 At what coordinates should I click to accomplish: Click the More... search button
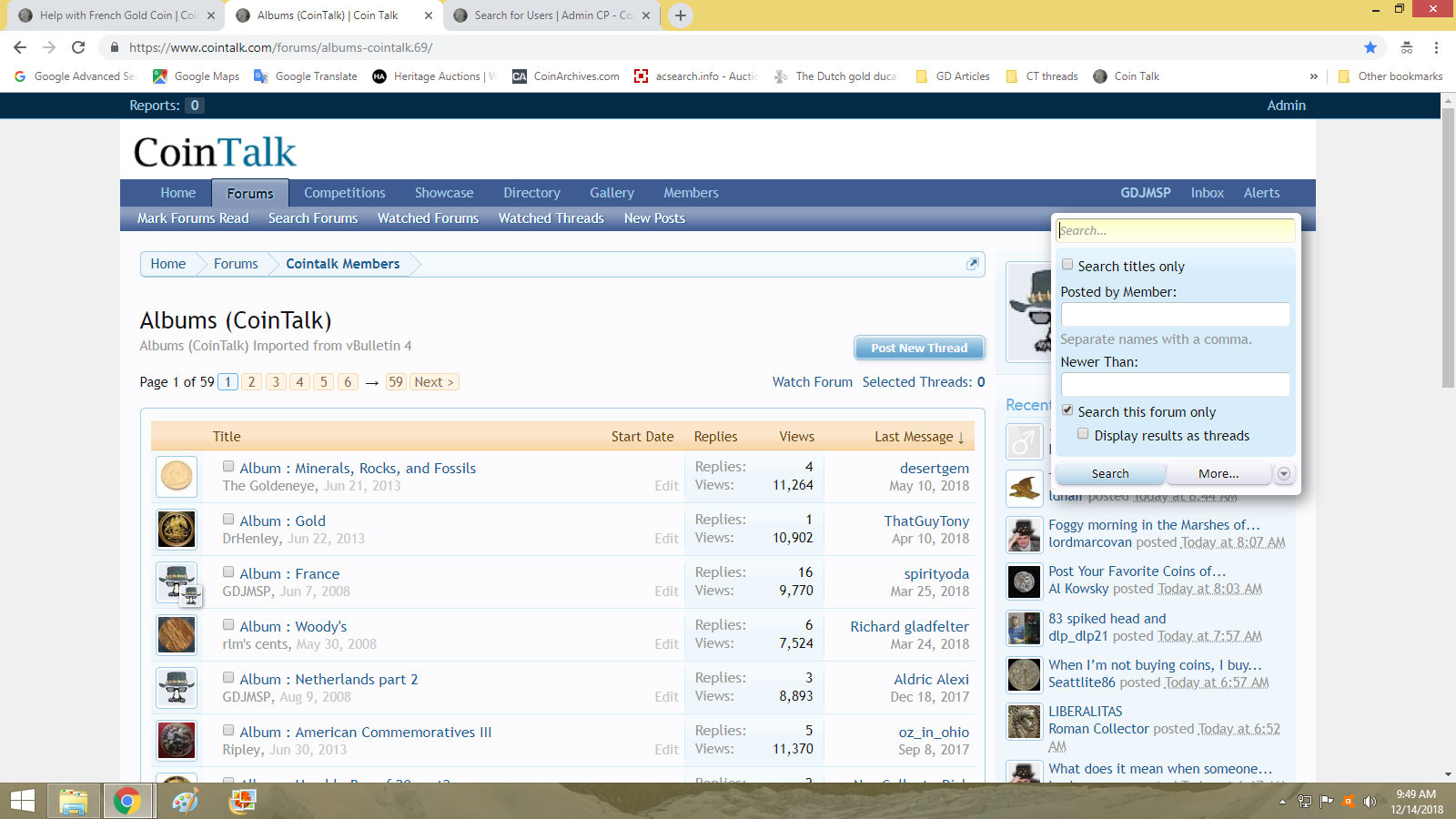pos(1218,473)
